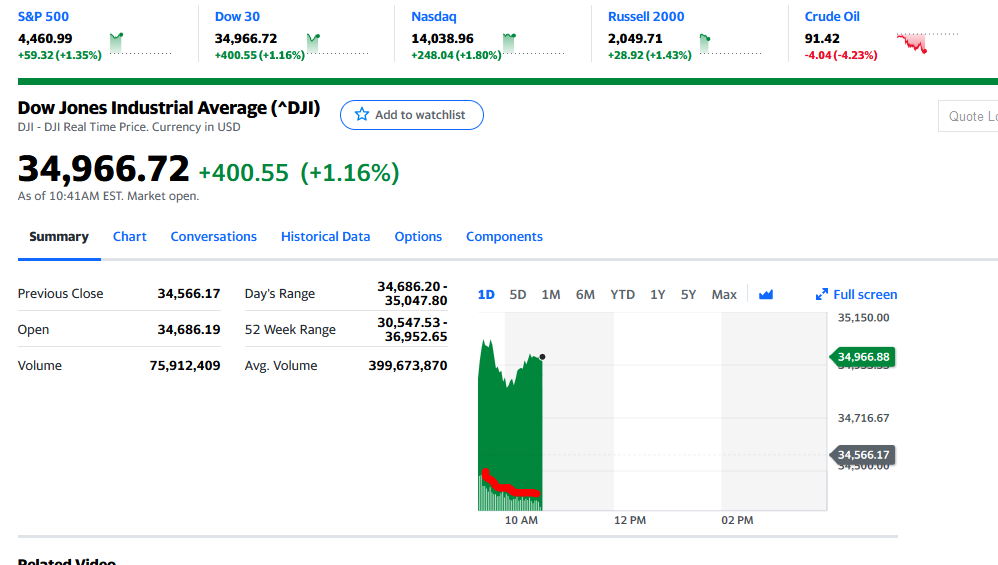This screenshot has height=565, width=998.
Task: Select the 5Y chart range
Action: pyautogui.click(x=689, y=295)
